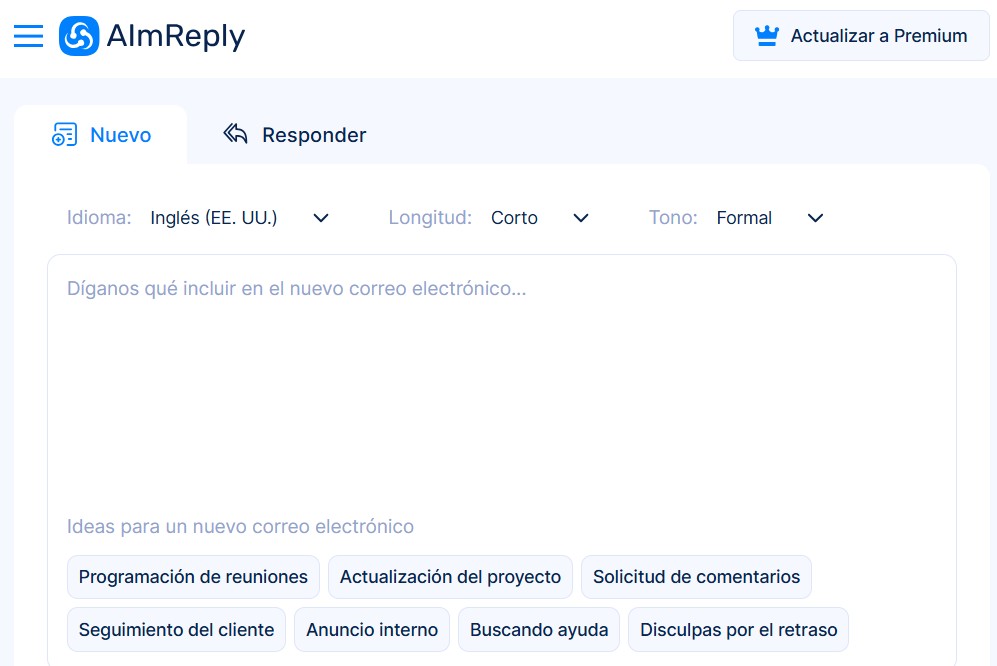Select the Disculpas por el retraso suggestion
The image size is (997, 666).
pyautogui.click(x=738, y=630)
